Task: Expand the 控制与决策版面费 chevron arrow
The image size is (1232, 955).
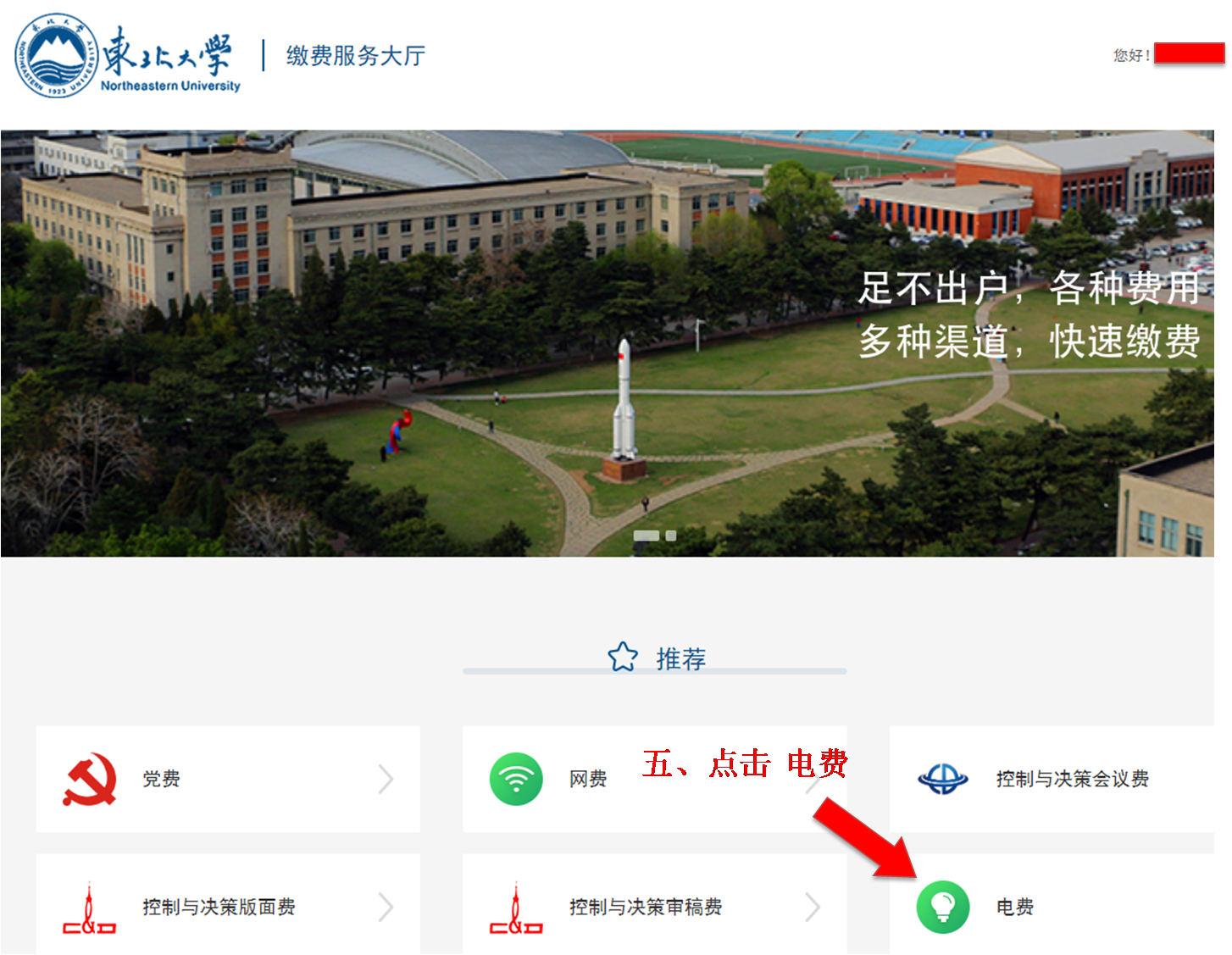Action: pos(386,907)
